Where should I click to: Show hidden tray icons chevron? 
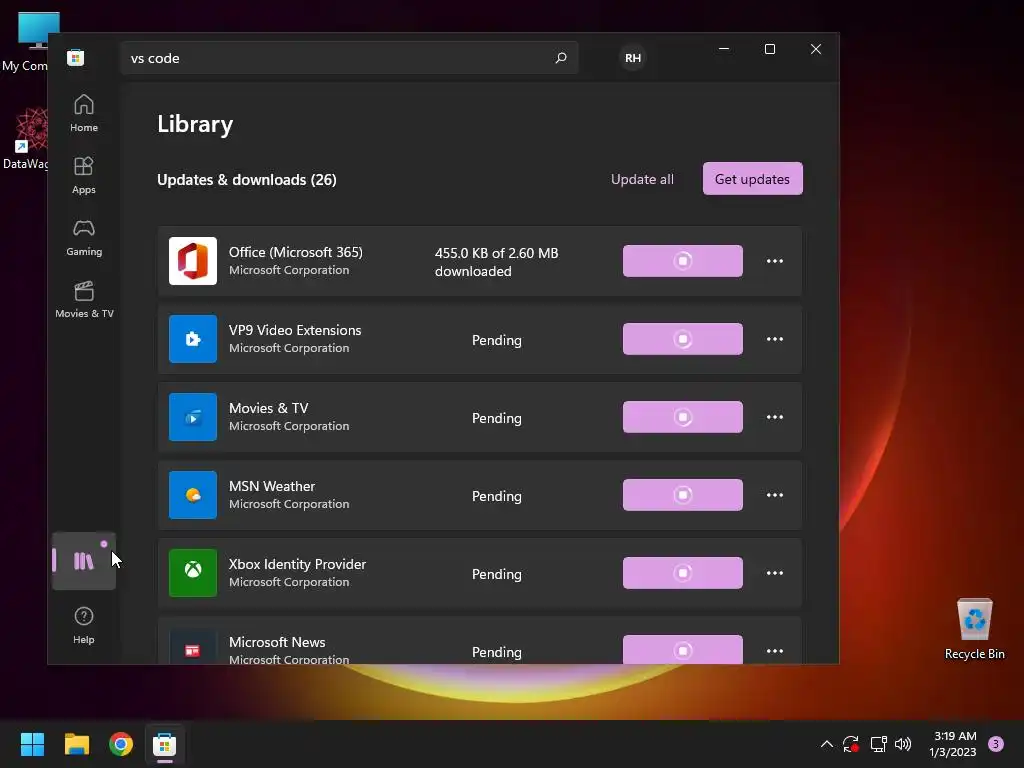pos(826,744)
